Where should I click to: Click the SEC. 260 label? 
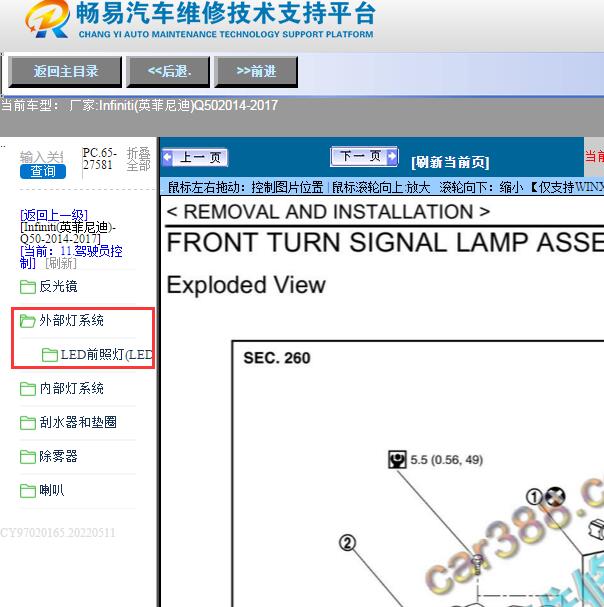click(277, 358)
